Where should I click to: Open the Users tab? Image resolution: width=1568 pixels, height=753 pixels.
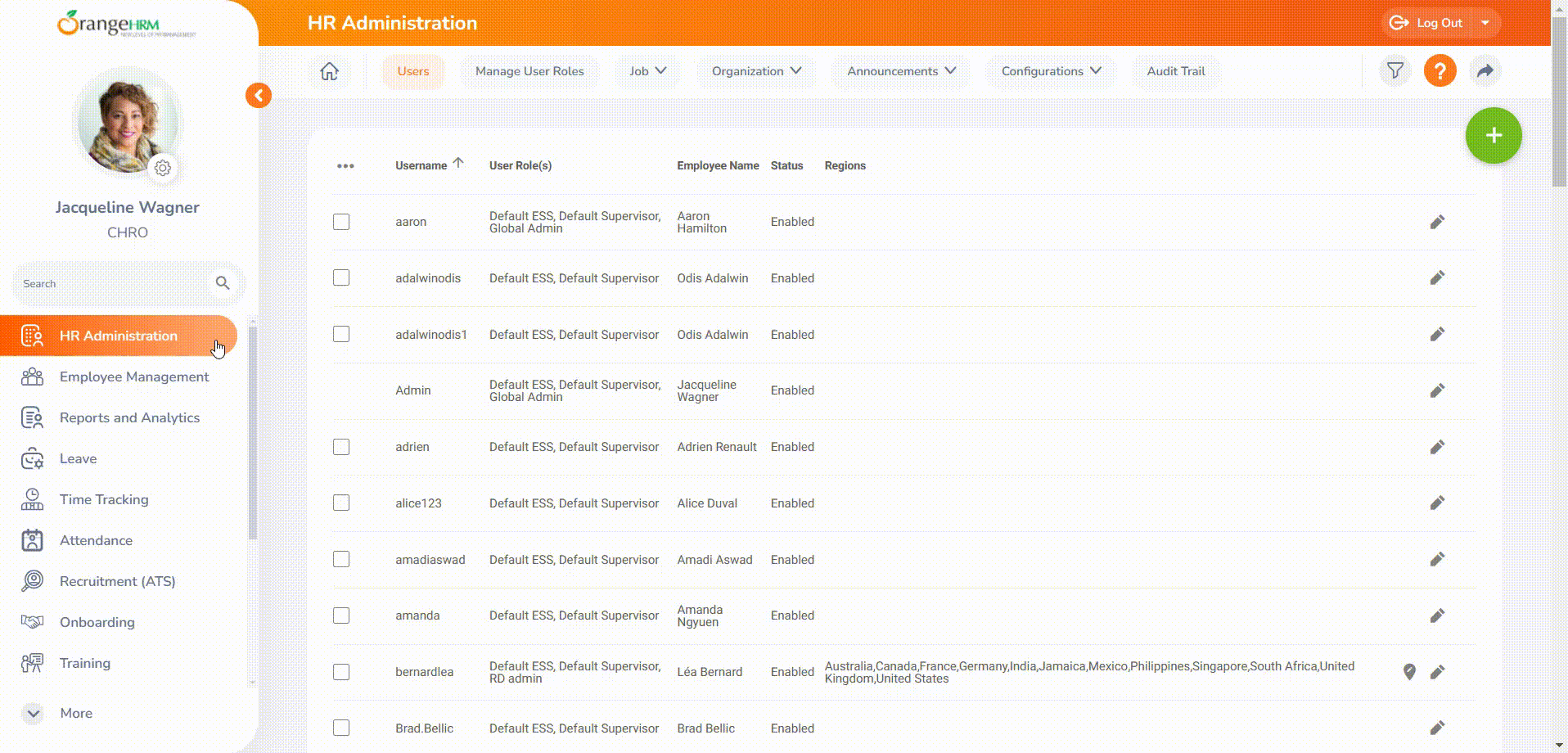413,71
